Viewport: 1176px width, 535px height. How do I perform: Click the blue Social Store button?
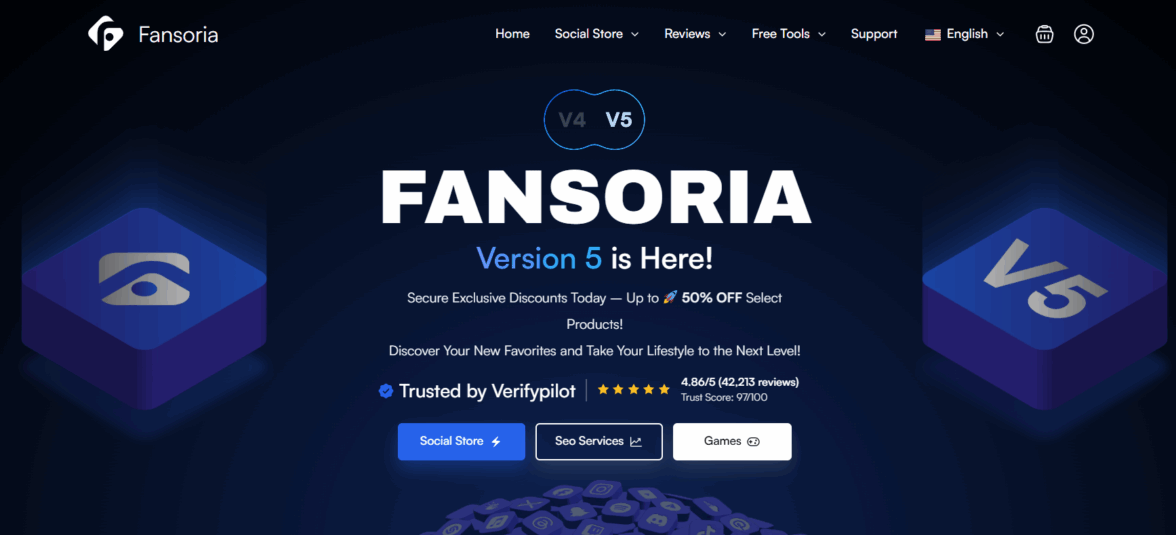click(x=461, y=441)
